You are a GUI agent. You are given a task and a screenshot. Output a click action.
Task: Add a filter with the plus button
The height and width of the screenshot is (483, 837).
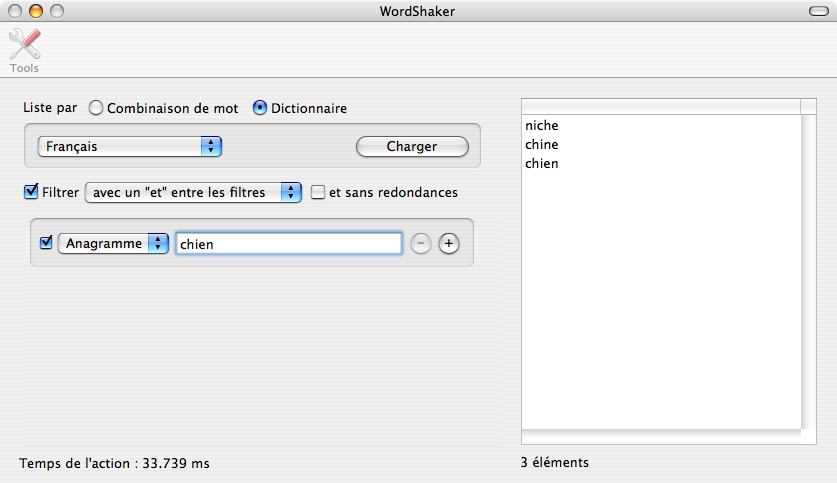449,243
